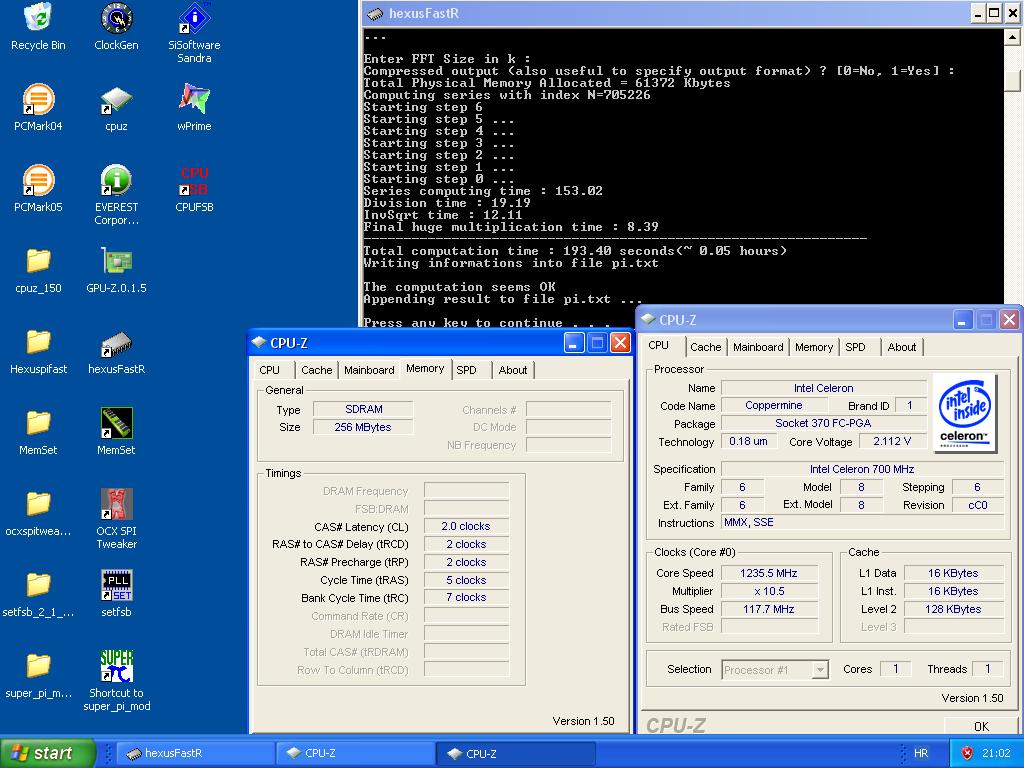Viewport: 1024px width, 768px height.
Task: Click the Core Speed 1235.5 MHz value
Action: pos(769,573)
